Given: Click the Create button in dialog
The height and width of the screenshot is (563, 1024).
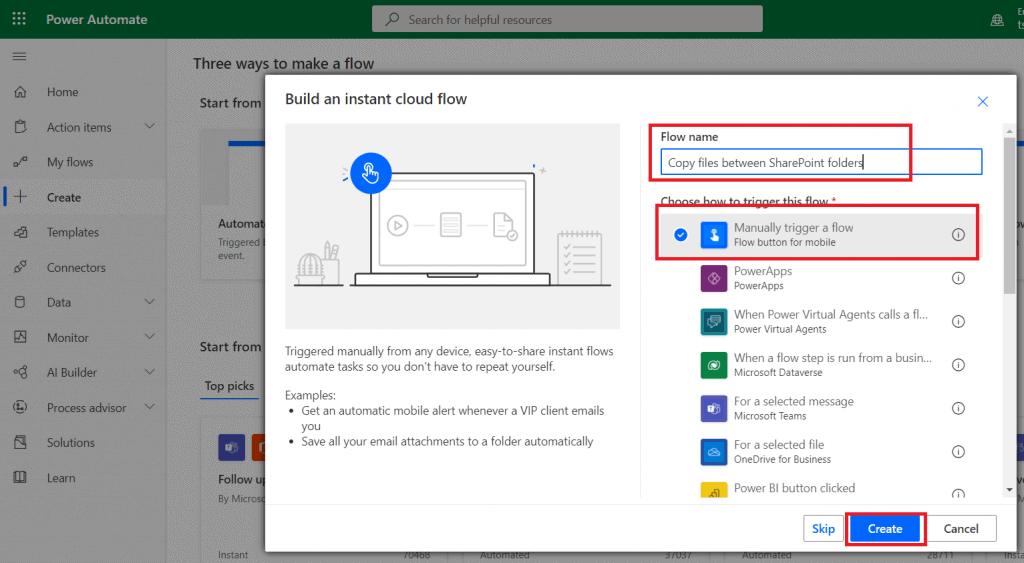Looking at the screenshot, I should pos(885,528).
